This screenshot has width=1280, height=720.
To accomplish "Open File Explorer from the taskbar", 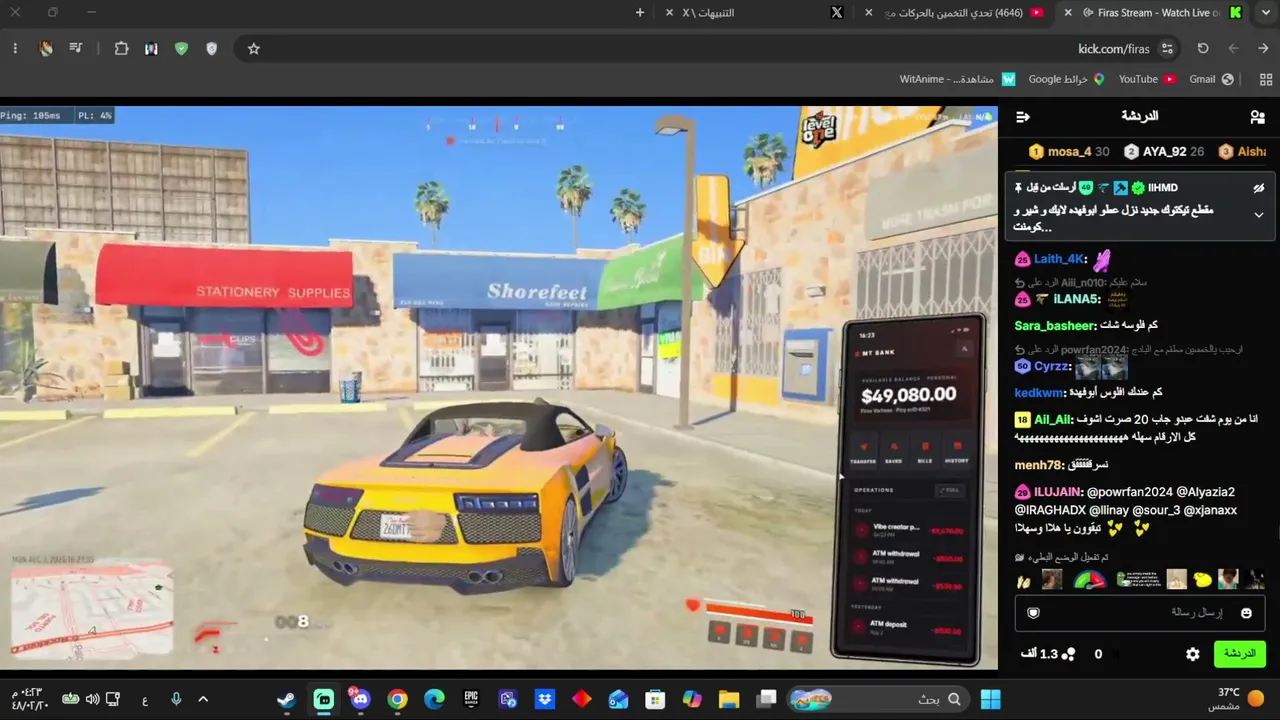I will (x=728, y=699).
